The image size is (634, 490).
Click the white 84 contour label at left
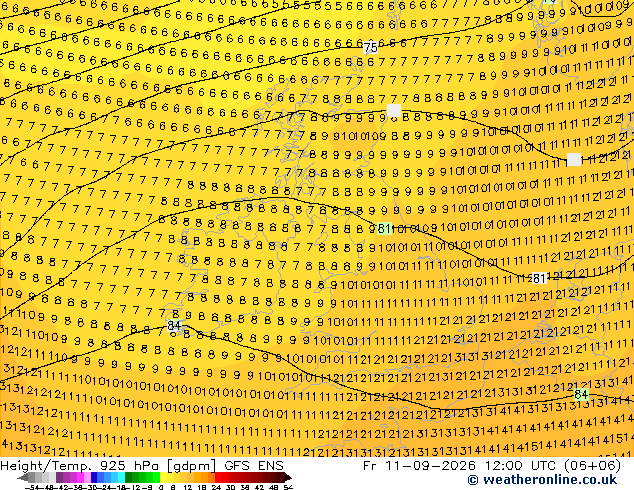pyautogui.click(x=174, y=325)
